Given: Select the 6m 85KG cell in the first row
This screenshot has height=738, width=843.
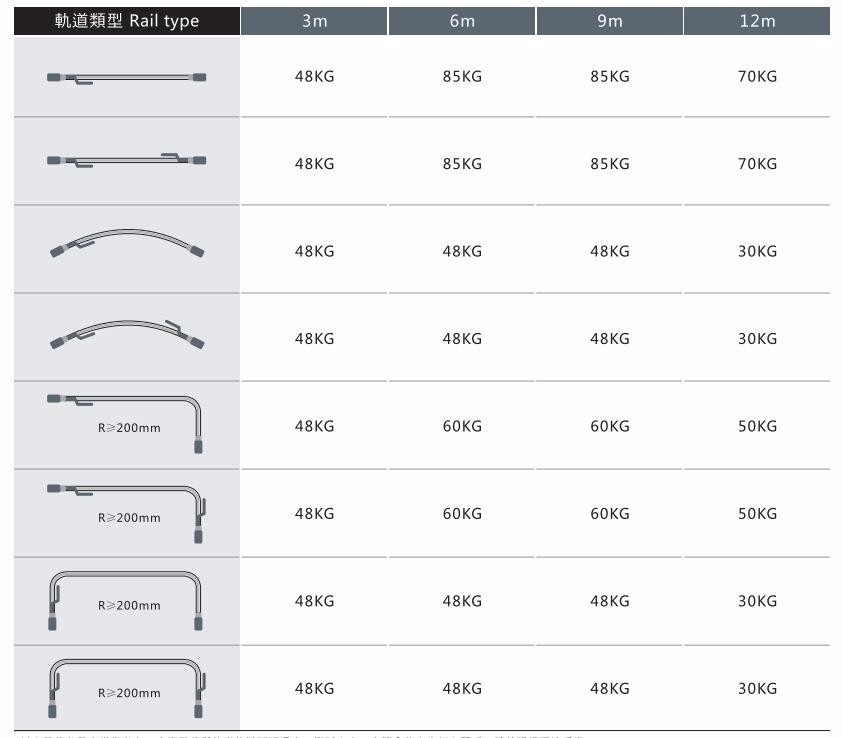Looking at the screenshot, I should click(462, 77).
